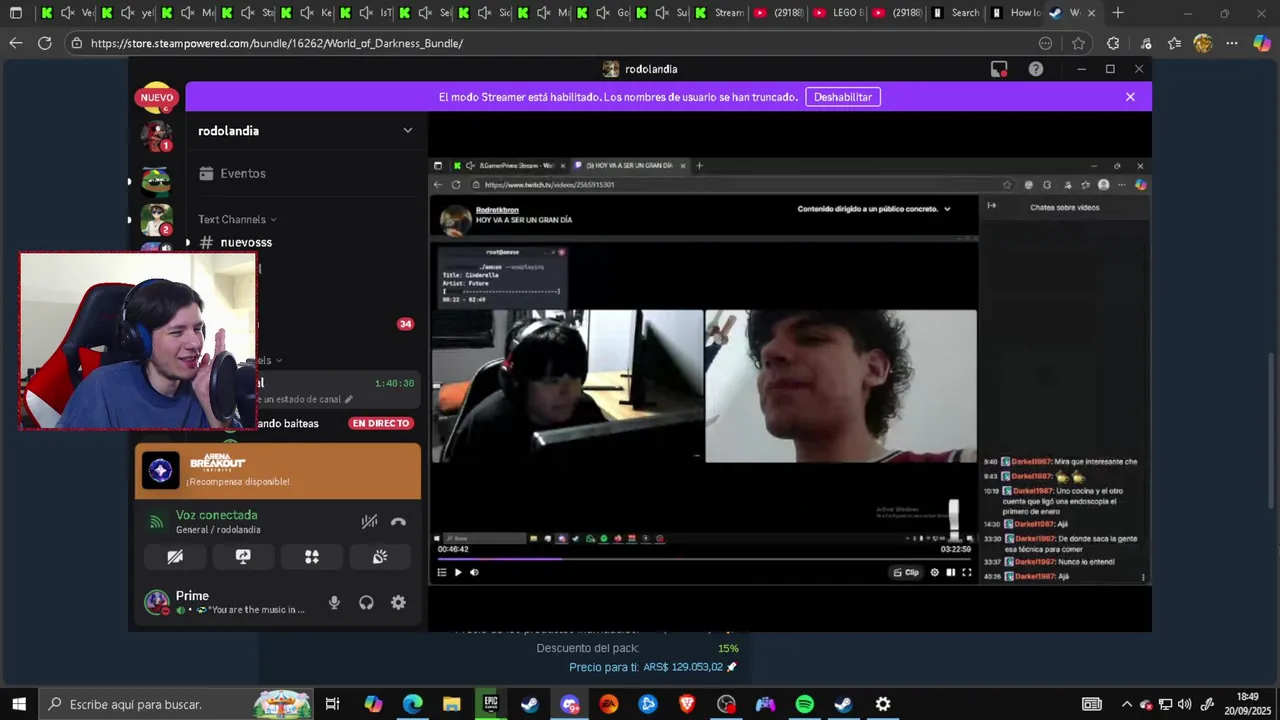
Task: Click the server avatar with badge 1
Action: (x=156, y=135)
